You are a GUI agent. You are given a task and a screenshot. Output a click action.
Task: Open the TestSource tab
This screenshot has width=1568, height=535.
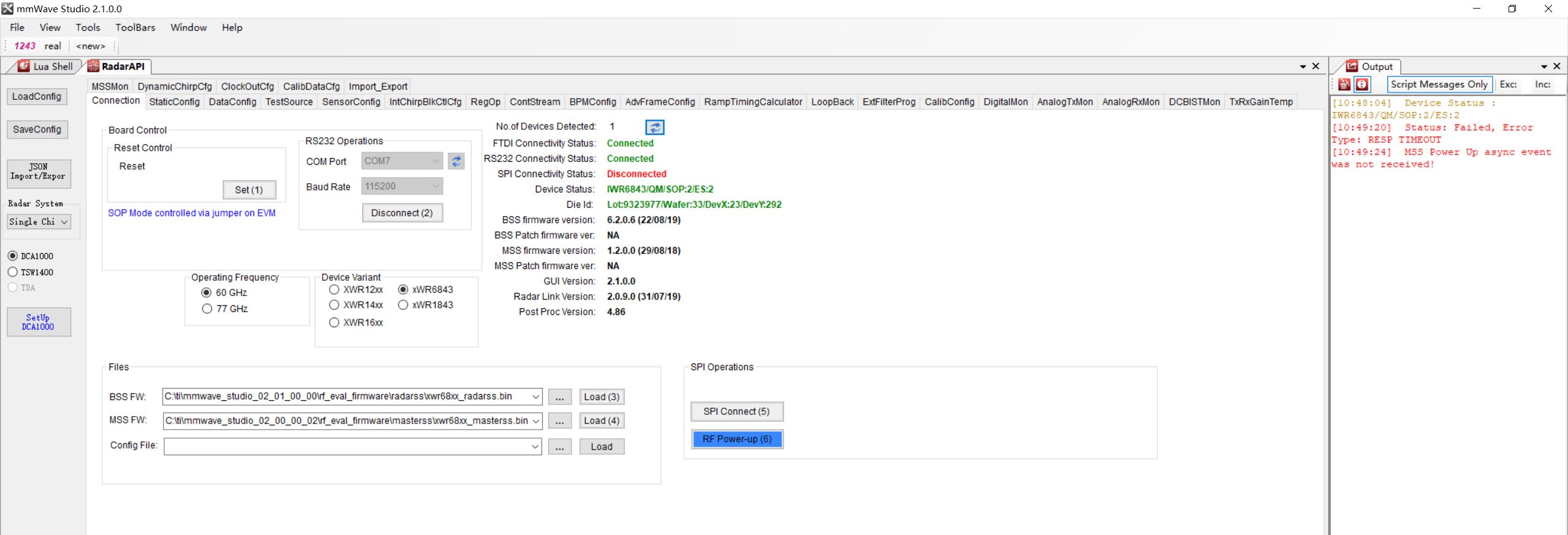pos(289,102)
